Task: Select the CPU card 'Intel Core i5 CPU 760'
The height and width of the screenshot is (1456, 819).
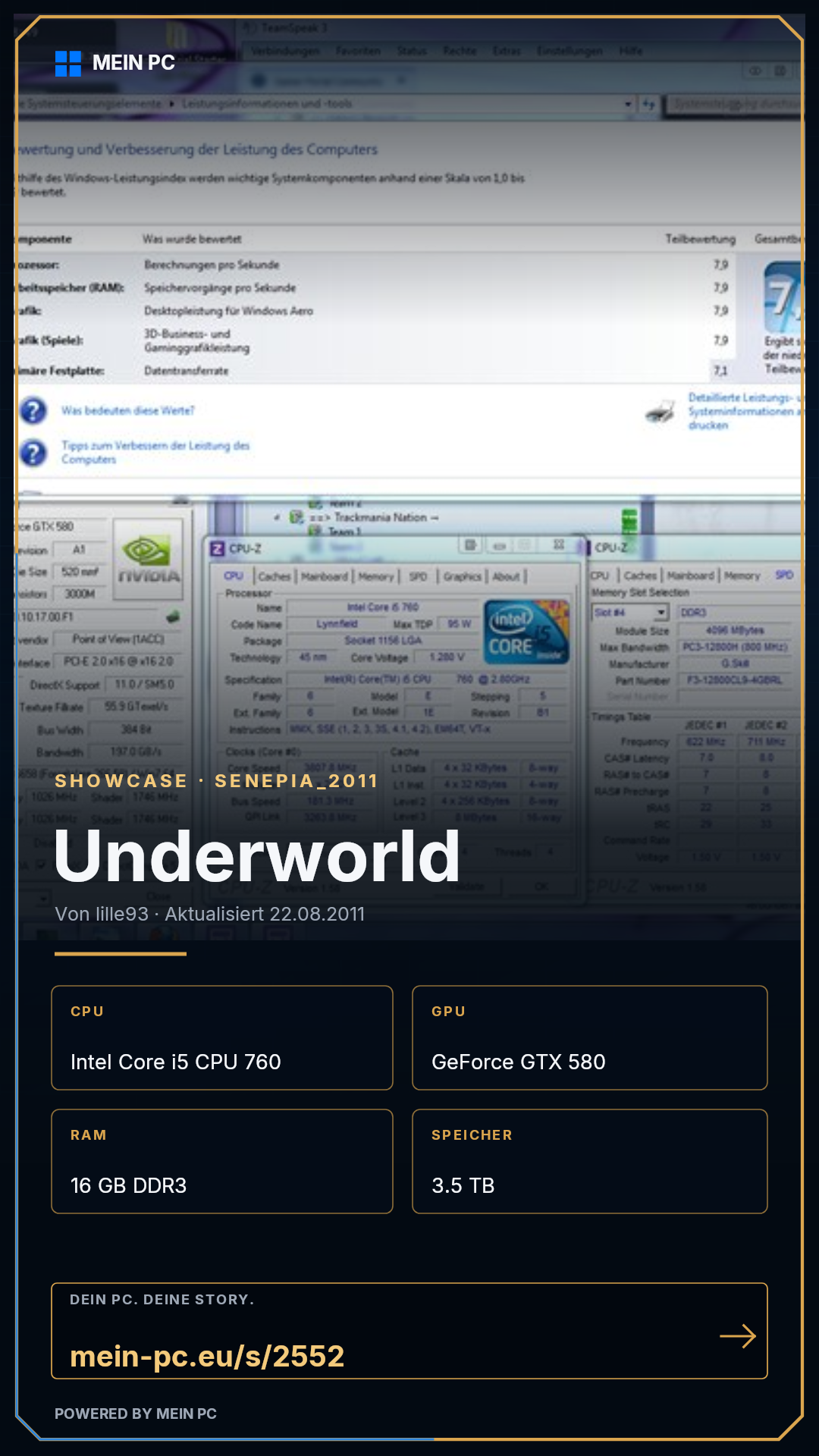Action: 222,1037
